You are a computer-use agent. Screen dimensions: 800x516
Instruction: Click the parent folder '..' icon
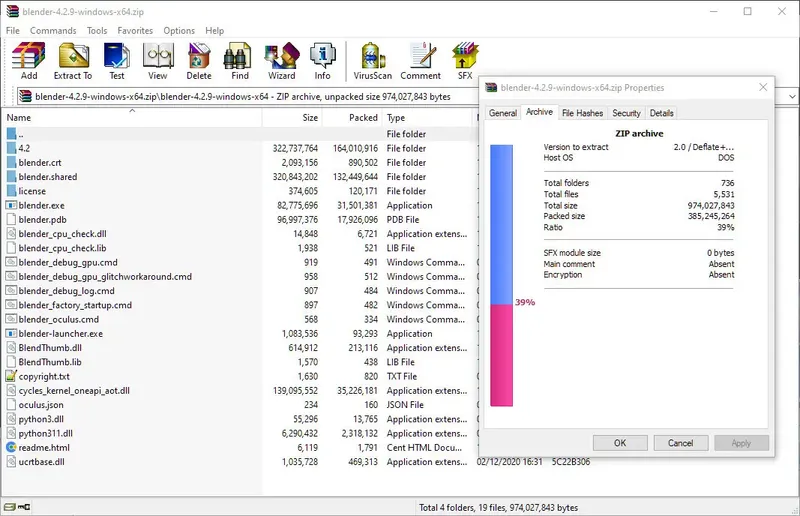(11, 134)
